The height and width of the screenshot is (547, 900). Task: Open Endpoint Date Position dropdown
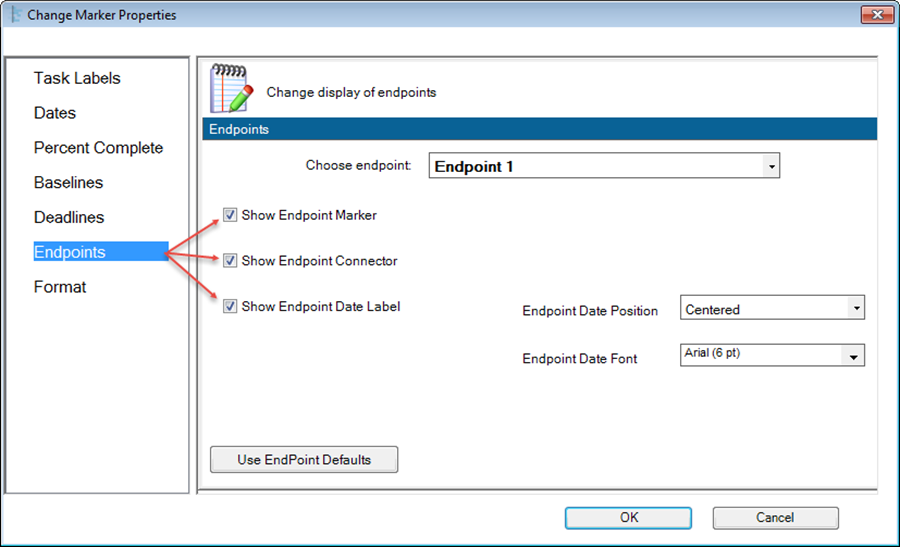[772, 308]
